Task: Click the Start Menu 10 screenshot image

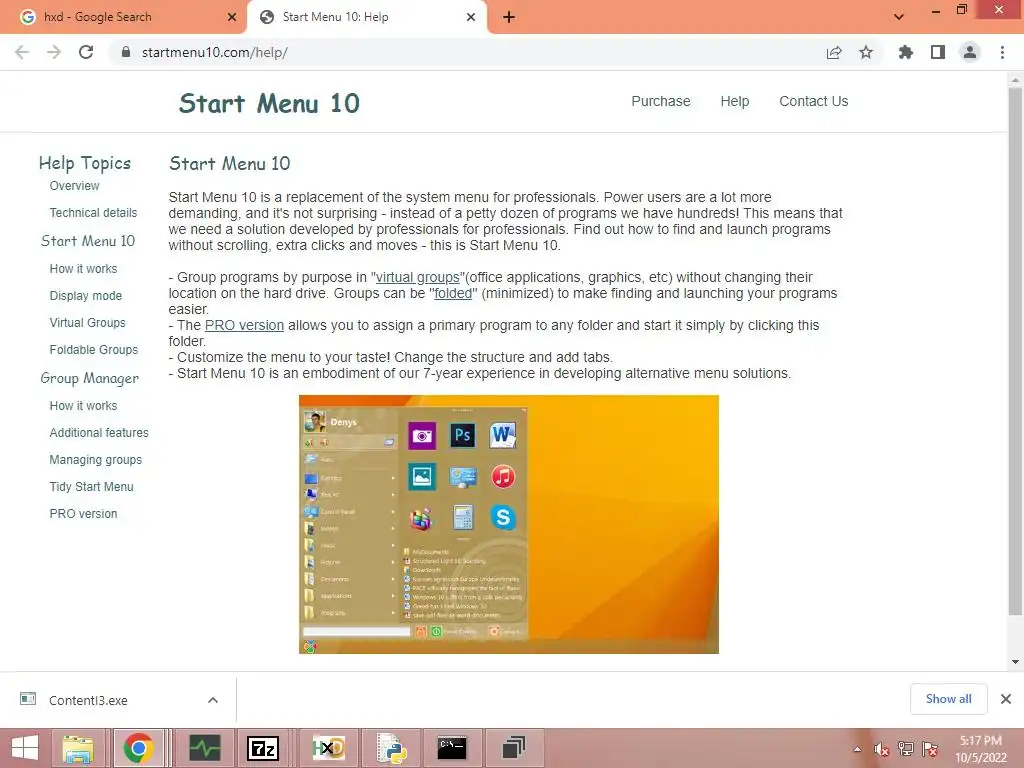Action: point(509,524)
